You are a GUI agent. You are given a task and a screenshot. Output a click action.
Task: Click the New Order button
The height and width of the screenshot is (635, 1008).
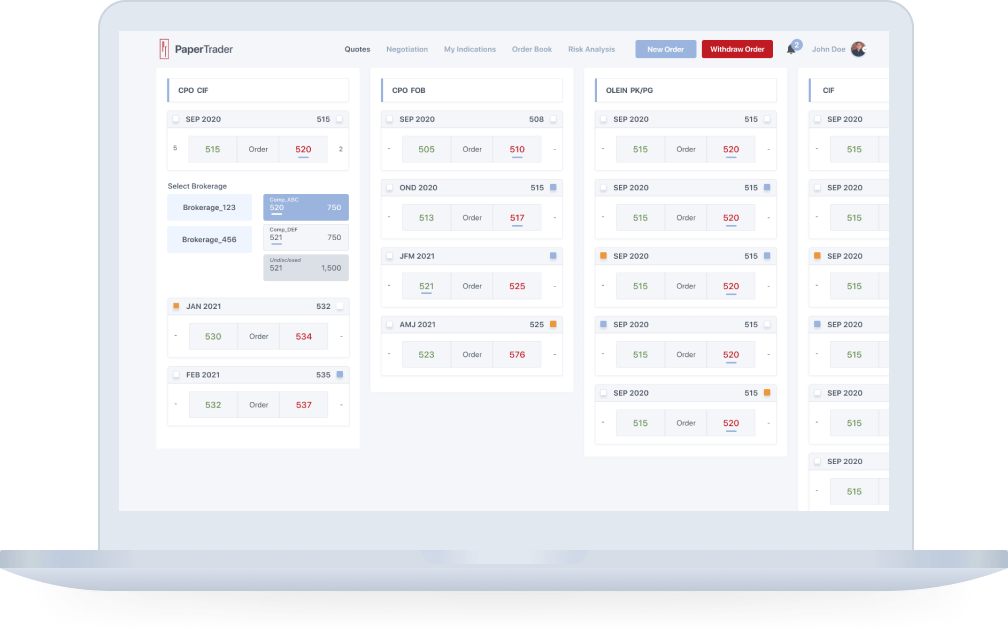[665, 49]
